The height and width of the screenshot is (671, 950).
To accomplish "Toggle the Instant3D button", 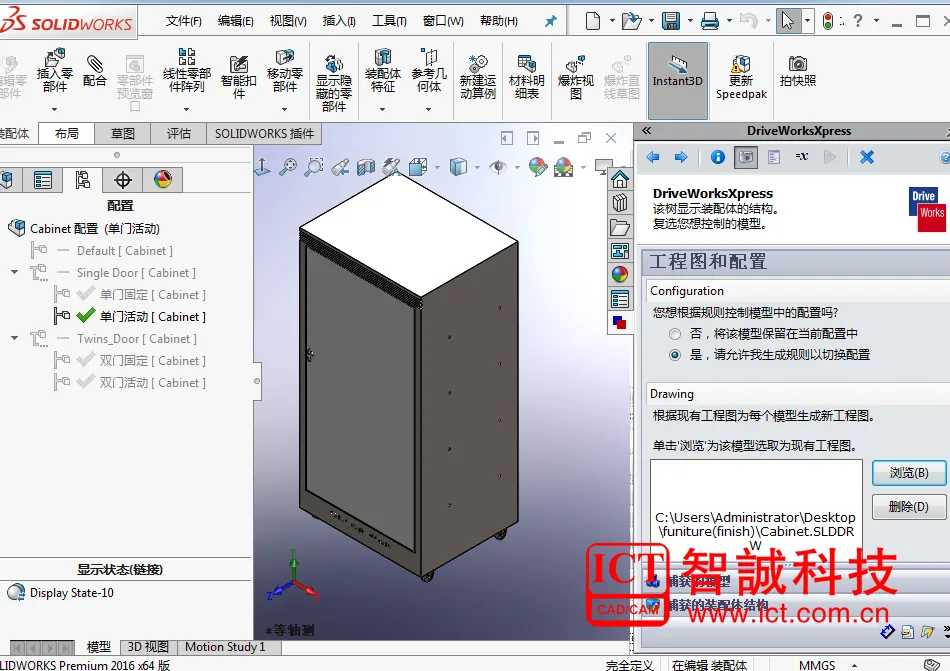I will [x=678, y=81].
